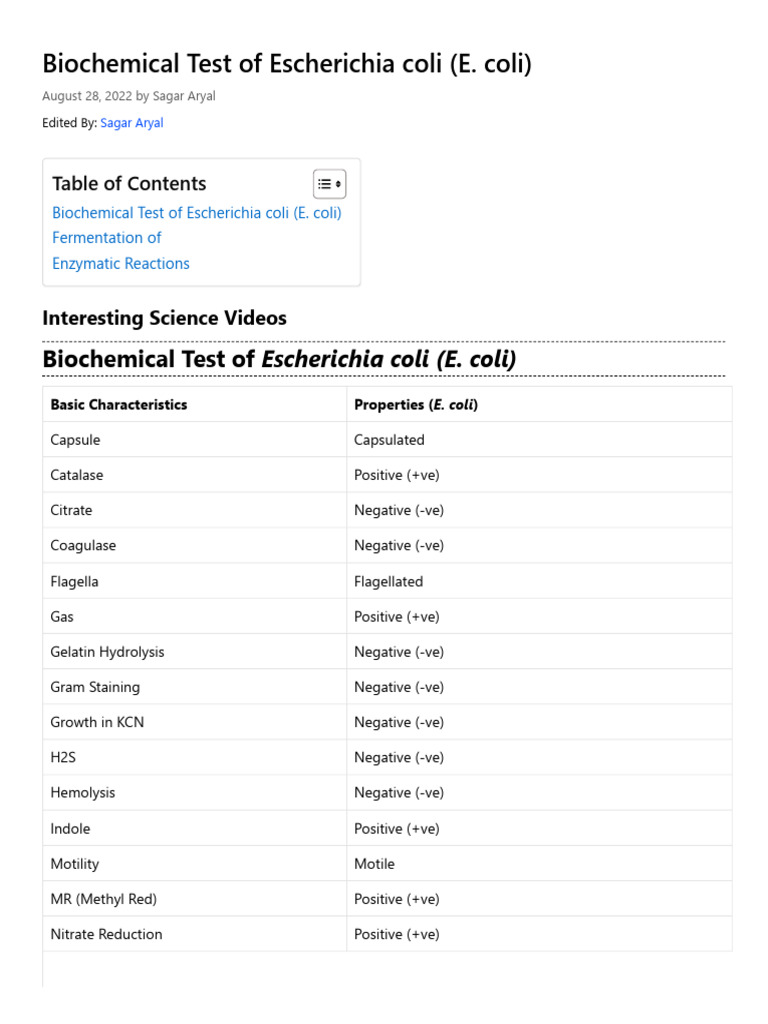Click the 'Flagellated' property cell
768x1024 pixels.
[388, 581]
